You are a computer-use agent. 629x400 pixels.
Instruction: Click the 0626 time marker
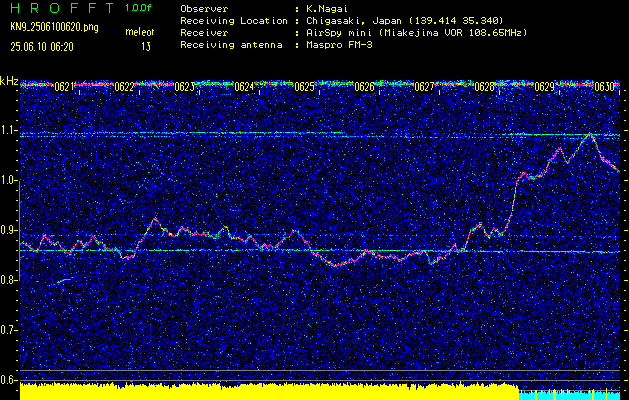[364, 87]
